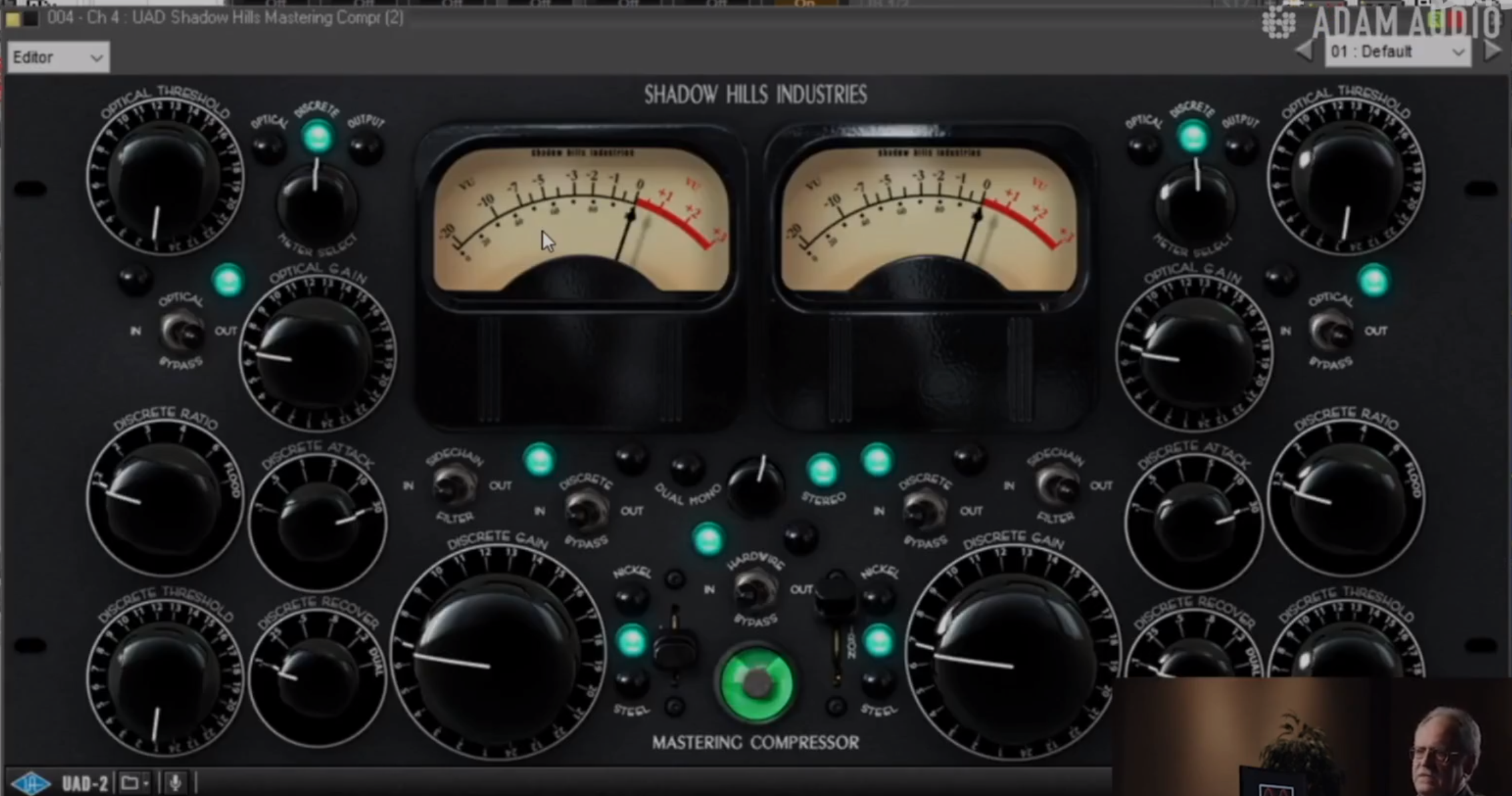Screen dimensions: 1512x796
Task: Toggle the right Discrete Bypass switch
Action: coord(925,511)
